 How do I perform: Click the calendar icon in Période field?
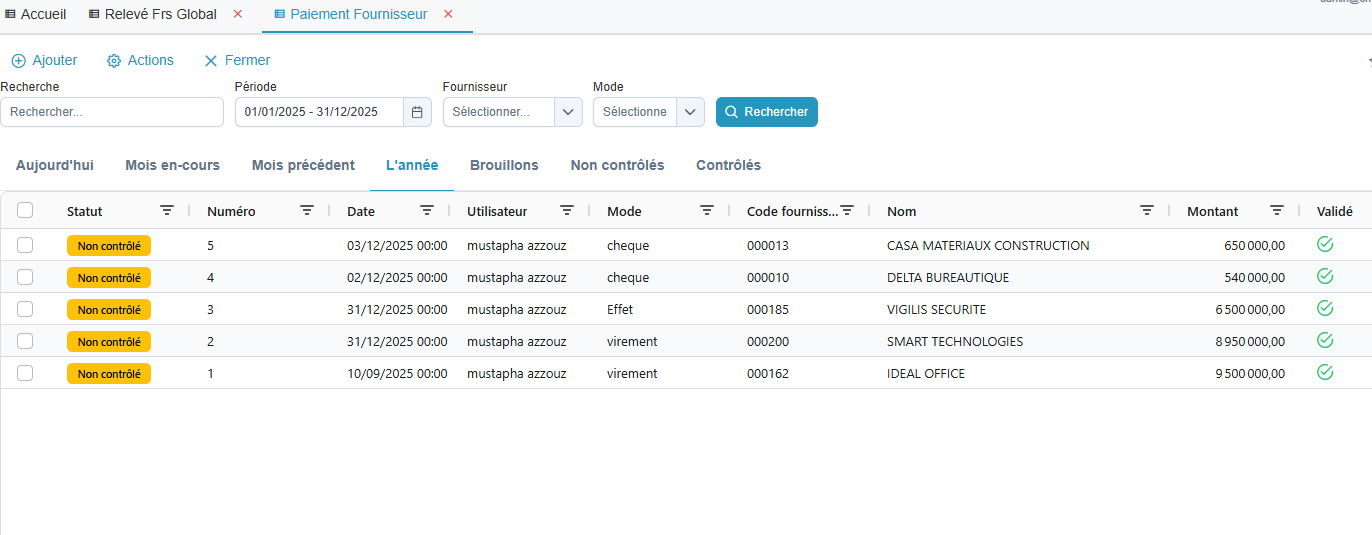tap(417, 112)
